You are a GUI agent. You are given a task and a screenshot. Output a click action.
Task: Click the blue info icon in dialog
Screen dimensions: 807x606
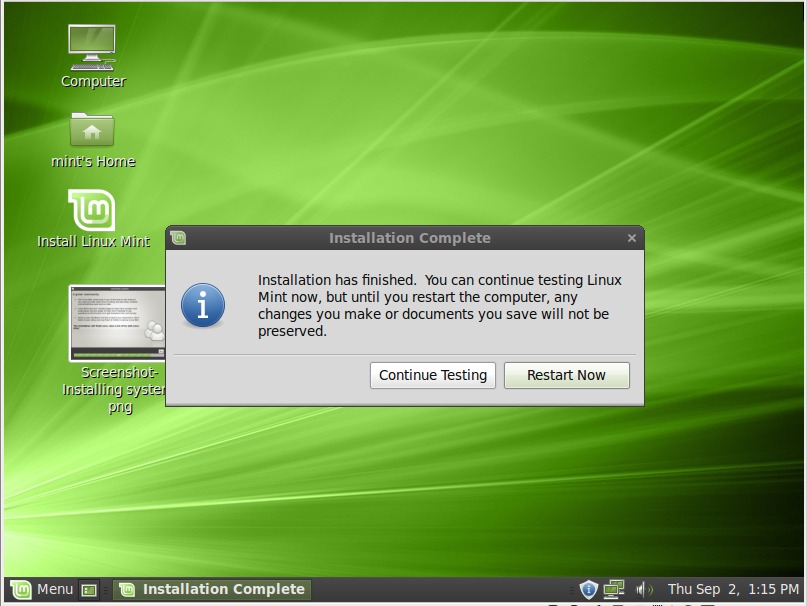(x=203, y=305)
